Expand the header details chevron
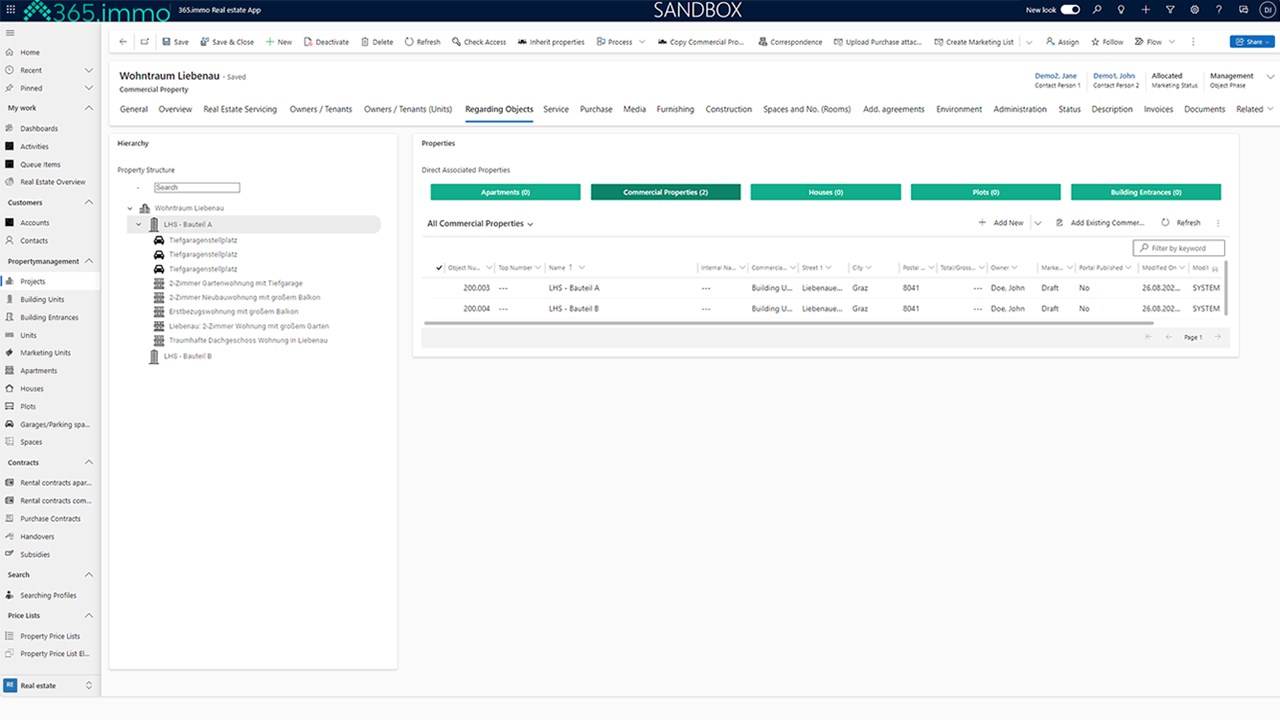This screenshot has width=1280, height=720. (x=1271, y=76)
